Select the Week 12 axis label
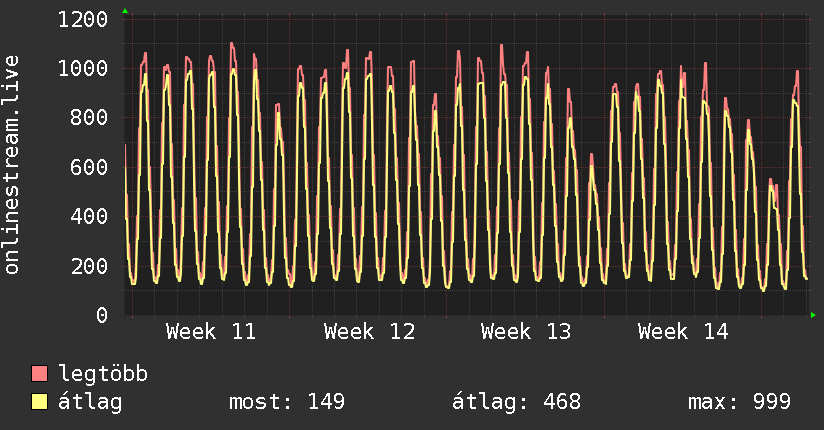 coord(369,331)
